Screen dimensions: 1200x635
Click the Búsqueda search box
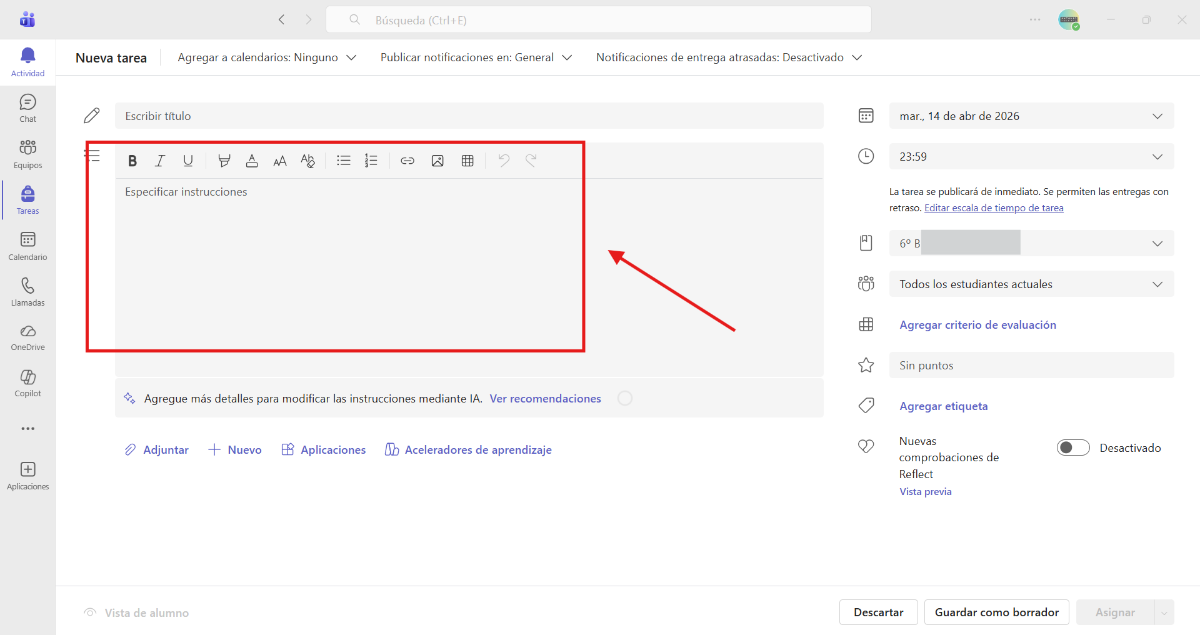tap(599, 20)
